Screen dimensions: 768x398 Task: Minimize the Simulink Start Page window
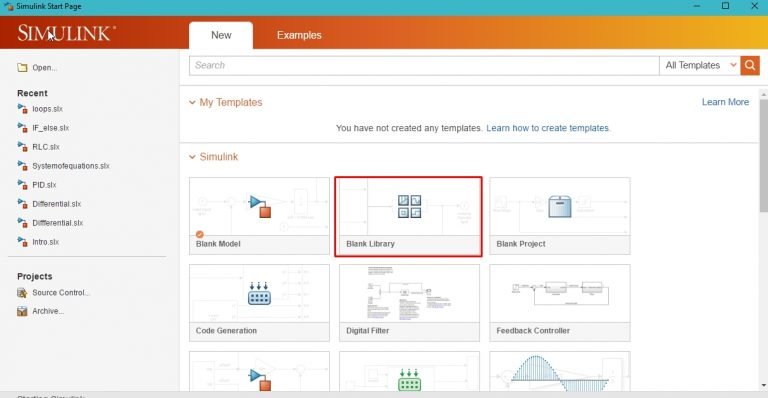point(696,6)
